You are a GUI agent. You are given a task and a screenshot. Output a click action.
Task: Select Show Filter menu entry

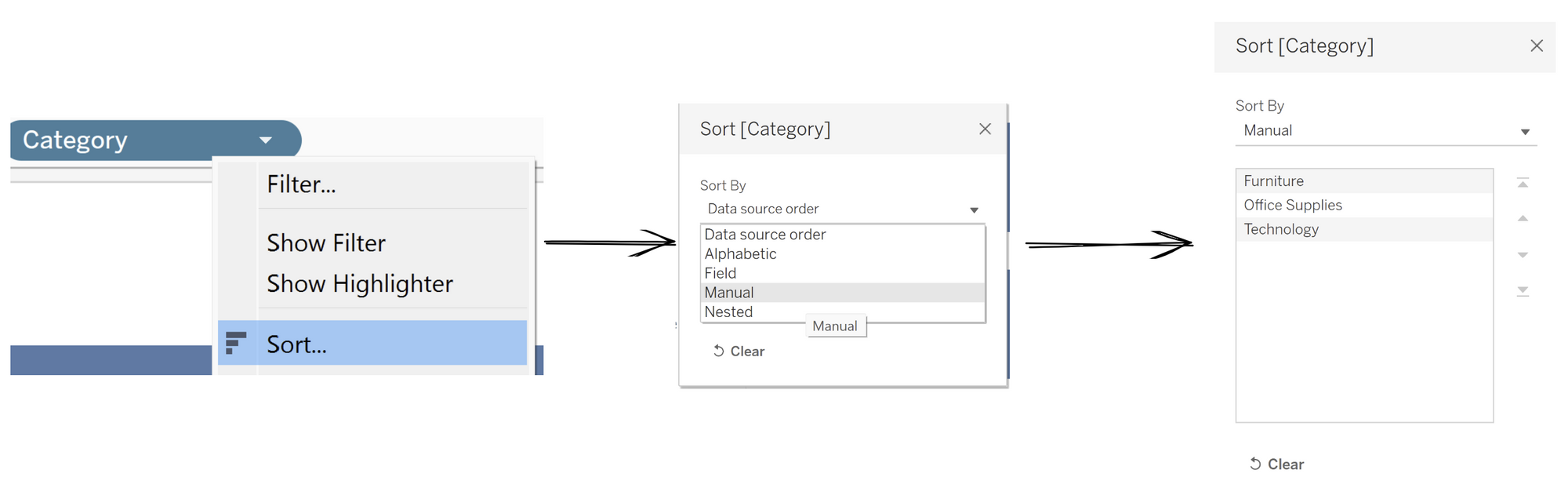[326, 243]
